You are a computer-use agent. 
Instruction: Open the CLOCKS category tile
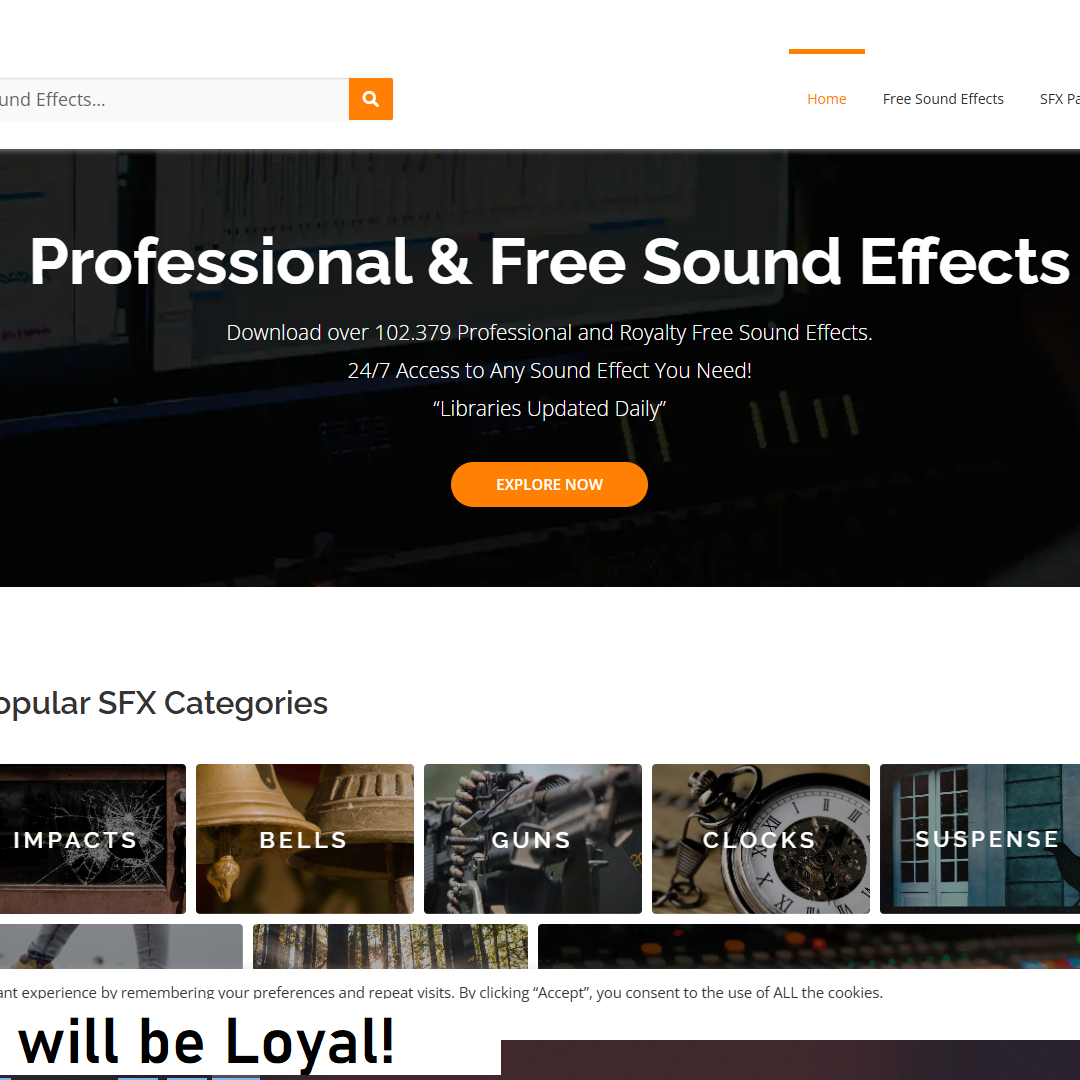coord(760,839)
